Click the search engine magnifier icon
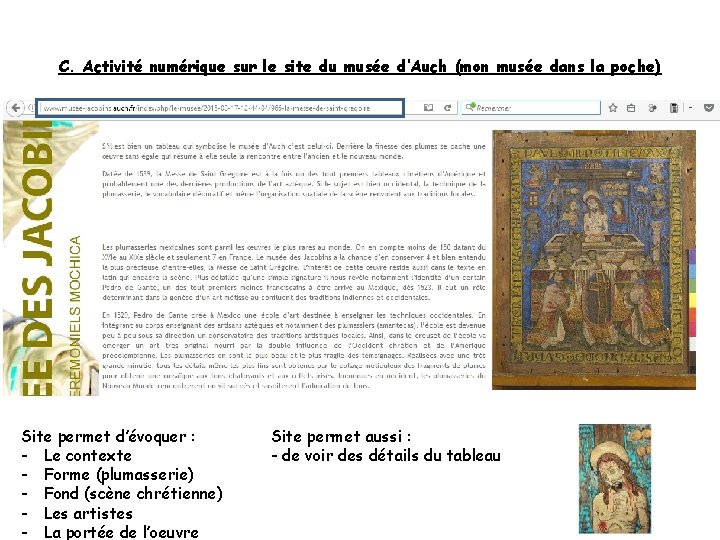 coord(470,107)
